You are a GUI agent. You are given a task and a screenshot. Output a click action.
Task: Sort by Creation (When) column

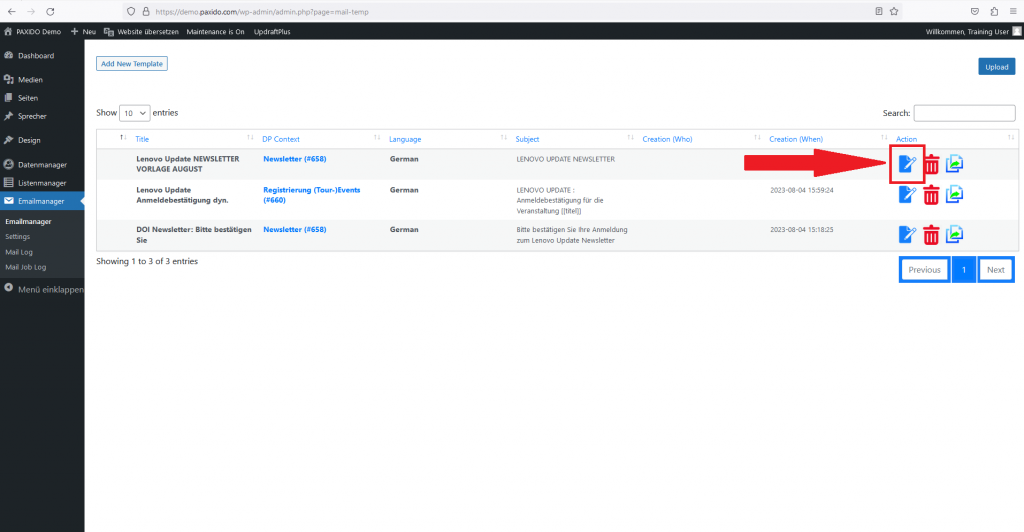pyautogui.click(x=797, y=139)
